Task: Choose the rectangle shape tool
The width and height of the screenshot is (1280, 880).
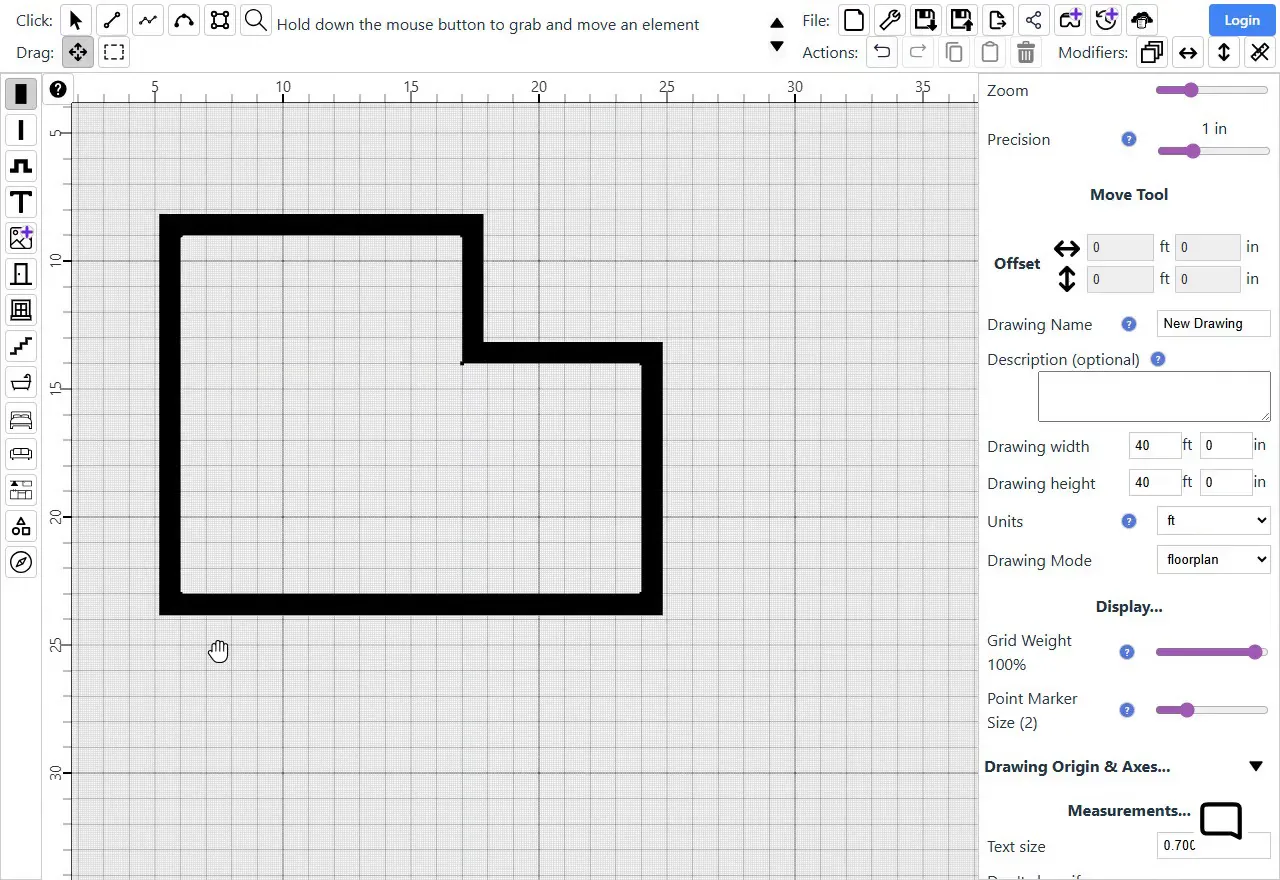Action: coord(220,20)
